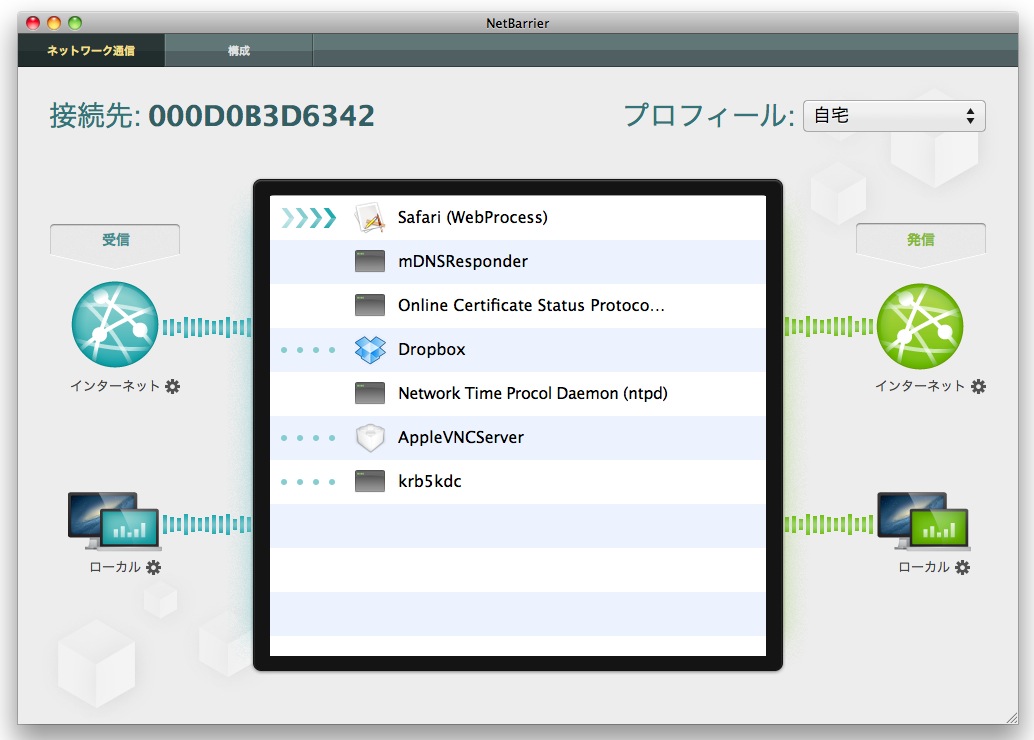Screen dimensions: 1034x740
Task: Click the incoming インターネット label
Action: [115, 386]
